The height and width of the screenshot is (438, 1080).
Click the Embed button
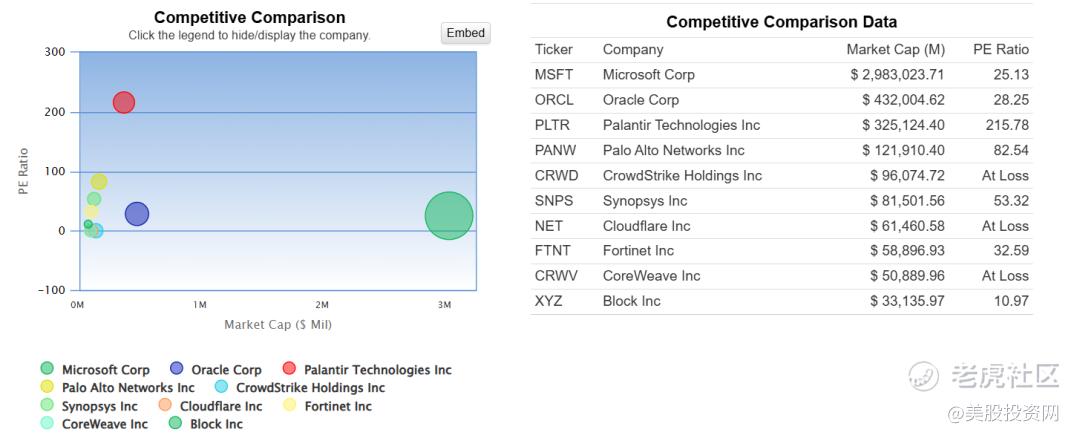click(465, 33)
